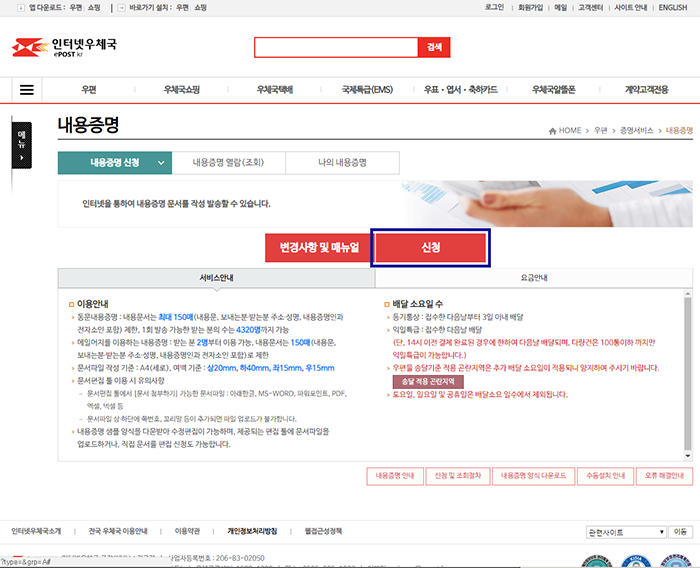
Task: Click the 고객센터 link
Action: pos(591,8)
